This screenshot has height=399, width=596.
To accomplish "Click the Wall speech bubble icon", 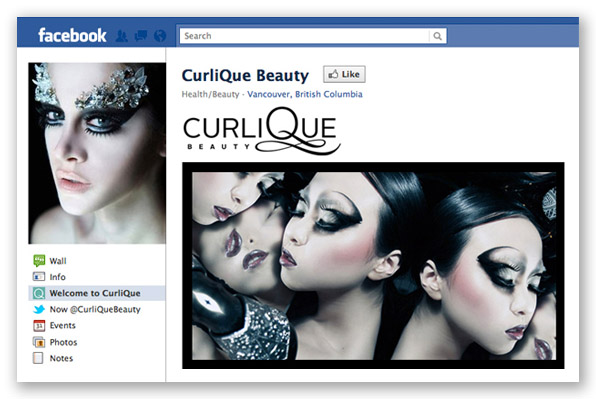I will click(x=39, y=261).
